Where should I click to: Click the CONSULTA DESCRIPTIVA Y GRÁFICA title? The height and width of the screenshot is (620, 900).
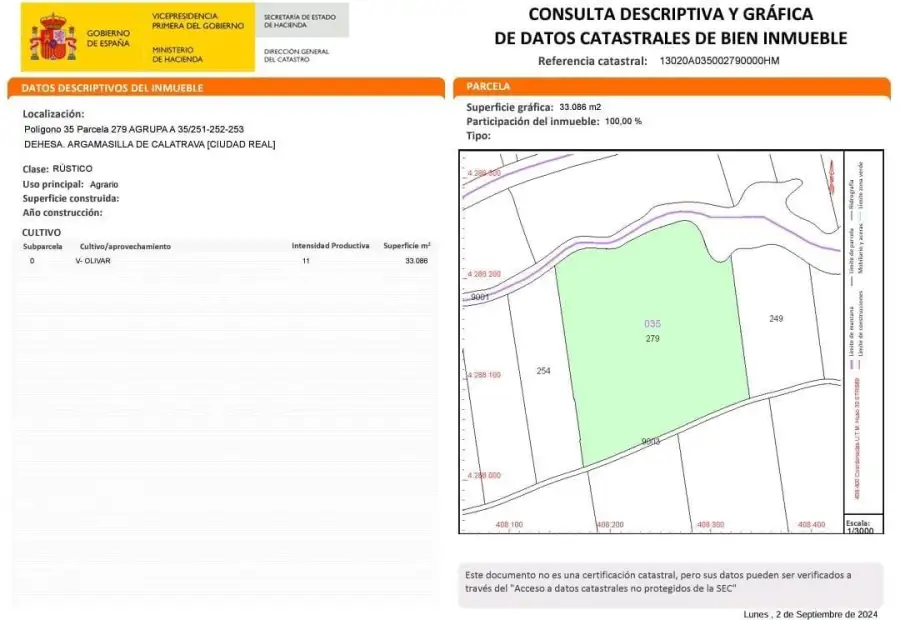click(671, 26)
